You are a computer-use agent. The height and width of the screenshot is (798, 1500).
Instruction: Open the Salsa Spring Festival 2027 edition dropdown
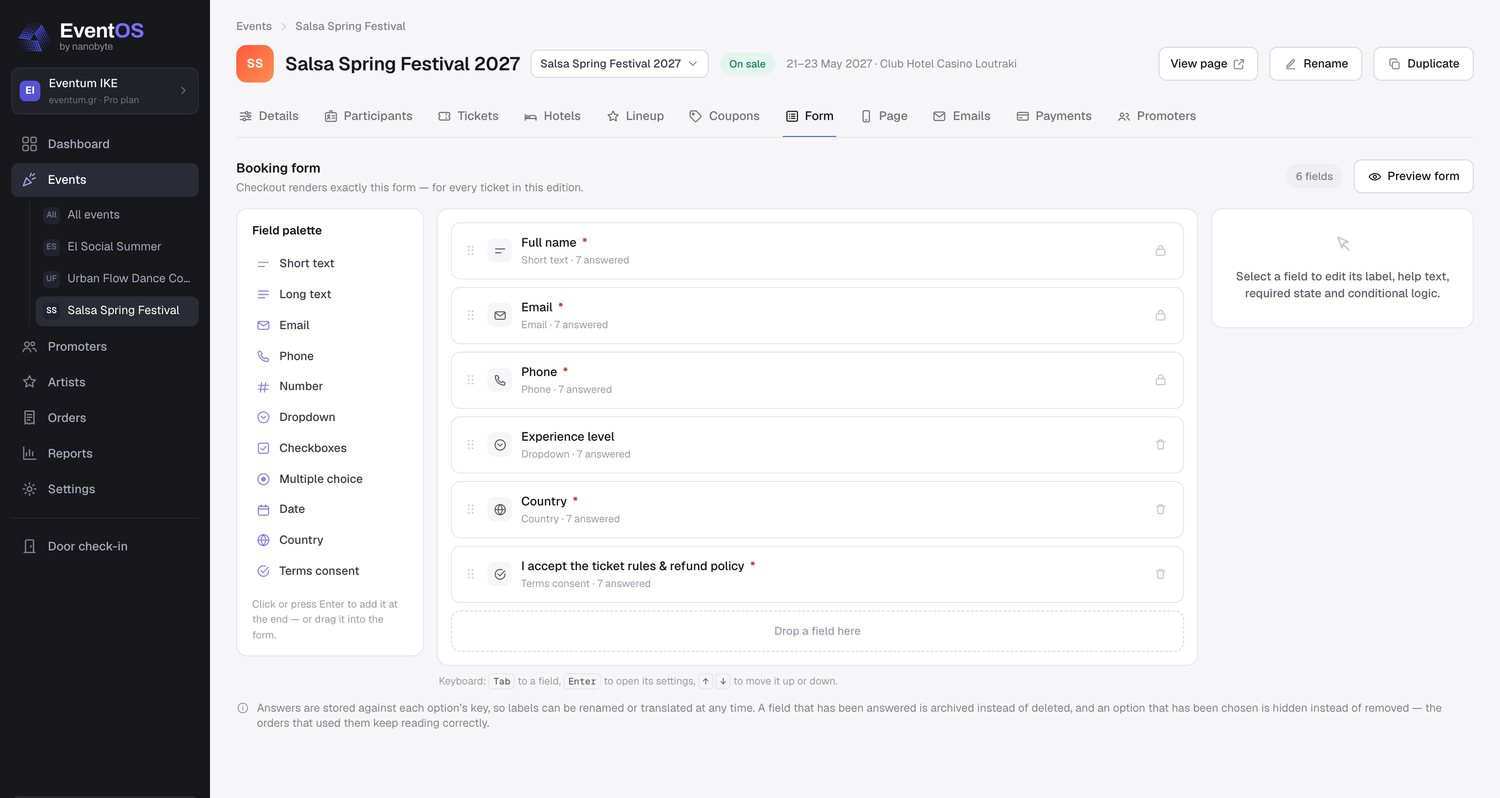pos(619,64)
